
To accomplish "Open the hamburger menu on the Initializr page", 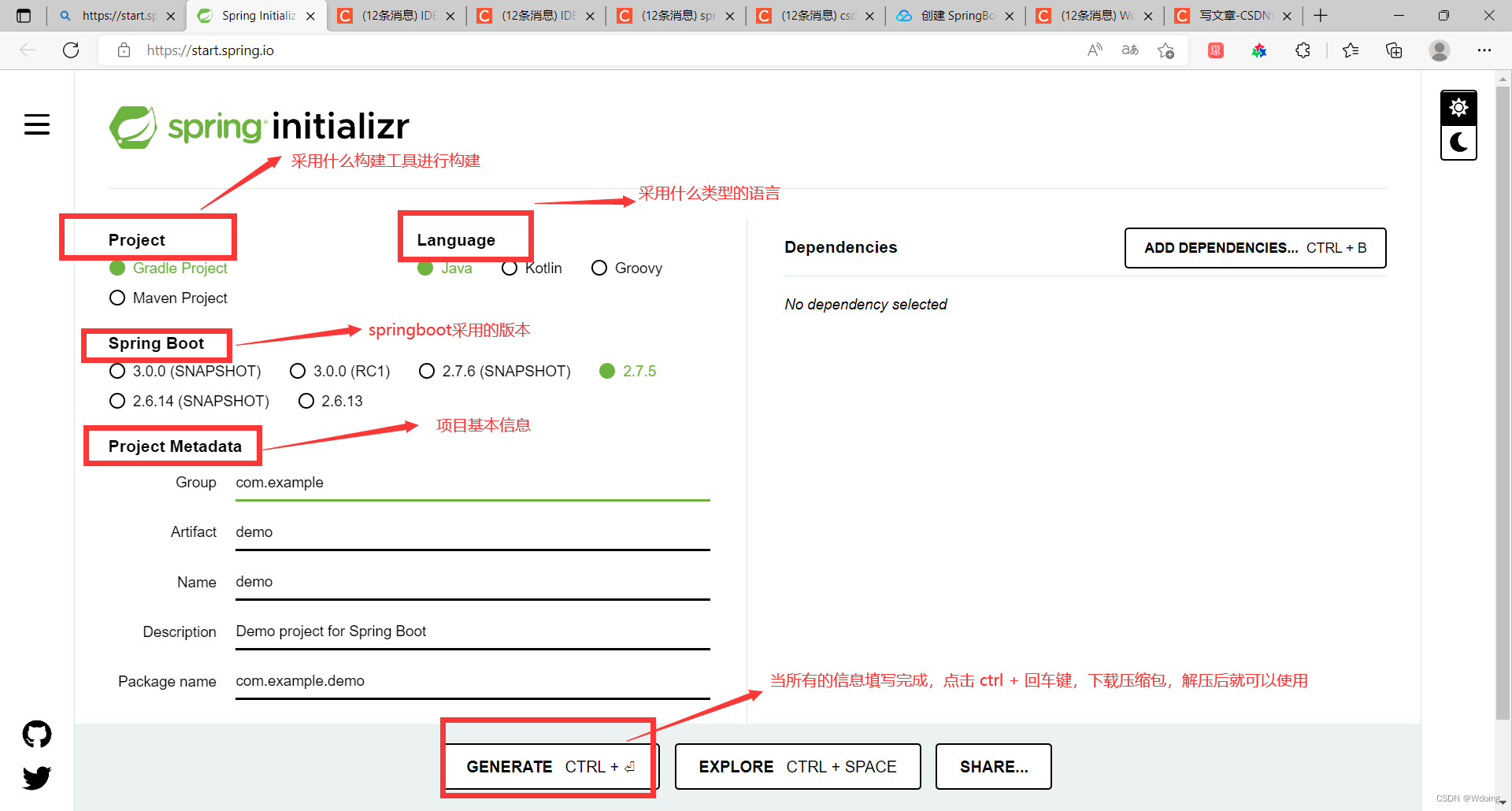I will (x=37, y=124).
